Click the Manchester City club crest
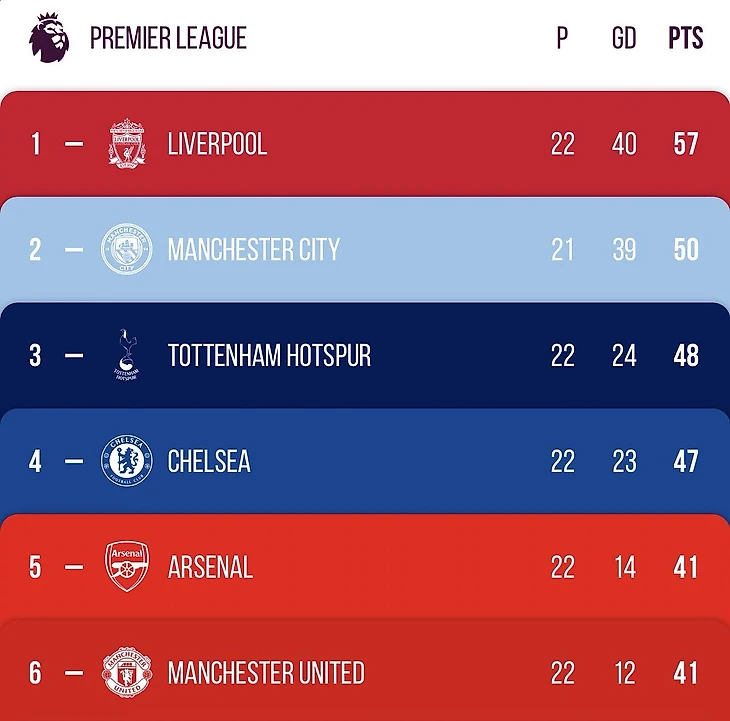 pyautogui.click(x=127, y=249)
